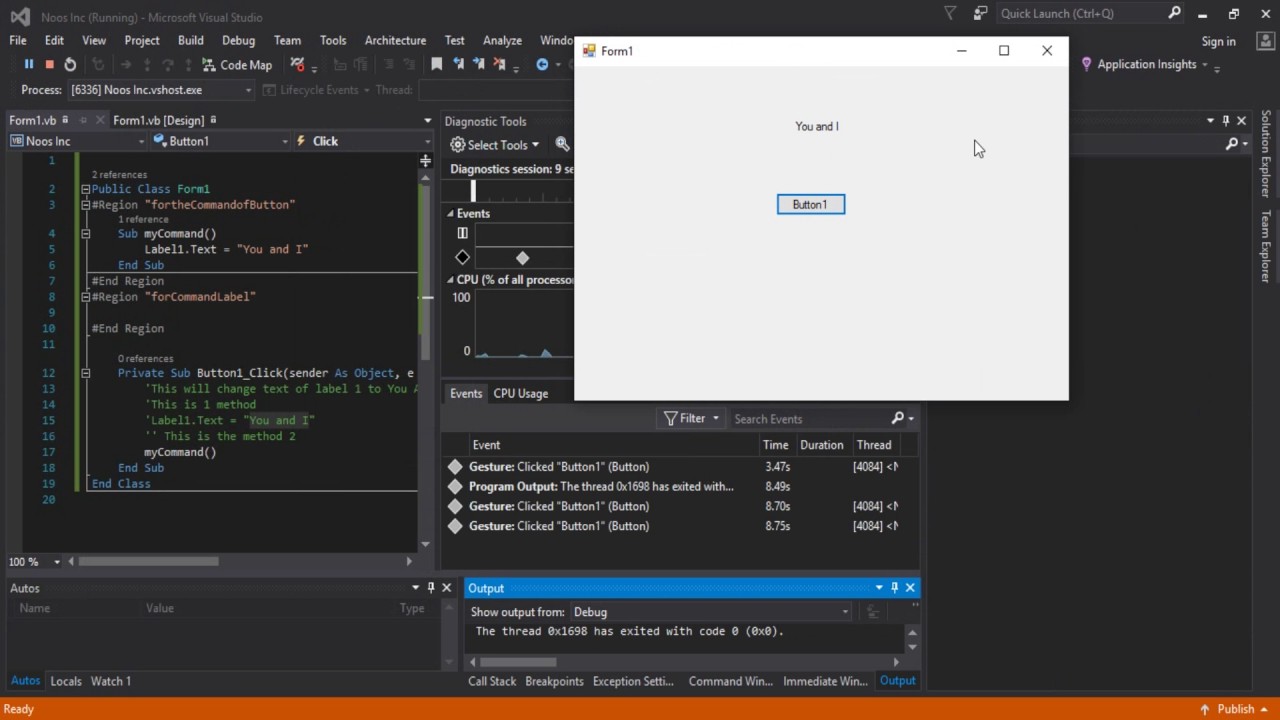This screenshot has width=1280, height=720.
Task: Click the Quick Launch search magnifier
Action: [1174, 13]
